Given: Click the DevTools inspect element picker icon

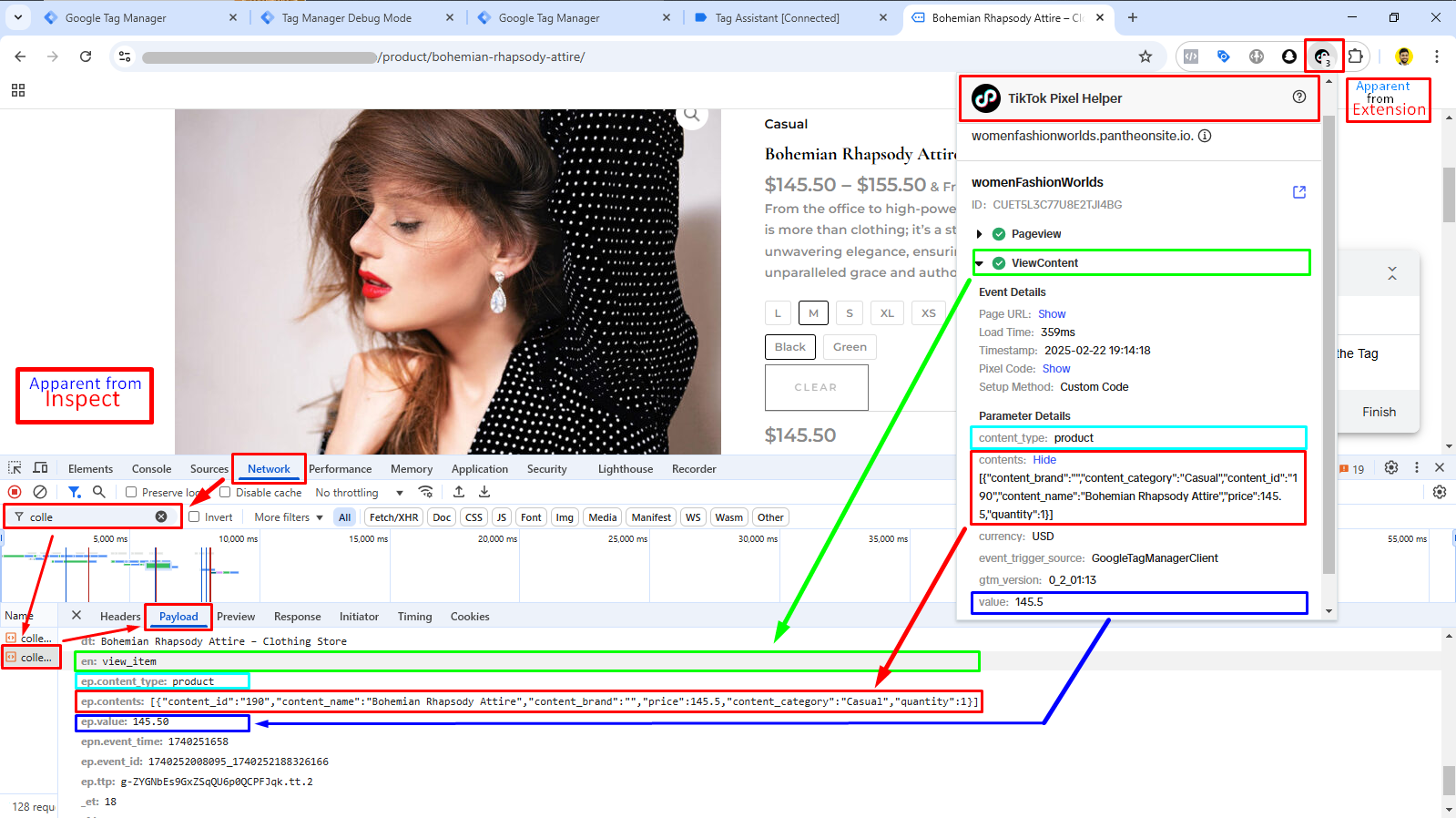Looking at the screenshot, I should 15,468.
